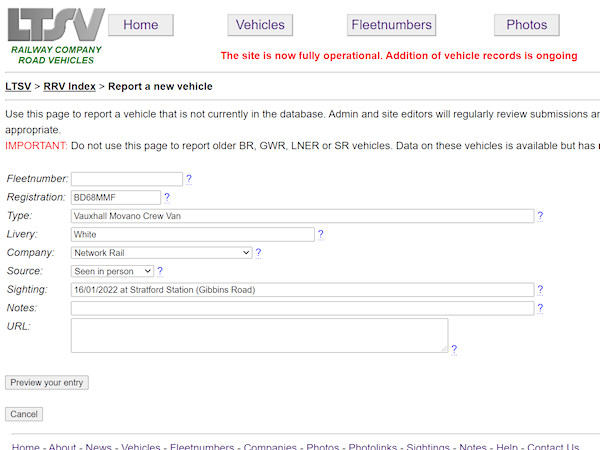This screenshot has height=450, width=600.
Task: Open help icon next to Livery field
Action: coord(321,234)
